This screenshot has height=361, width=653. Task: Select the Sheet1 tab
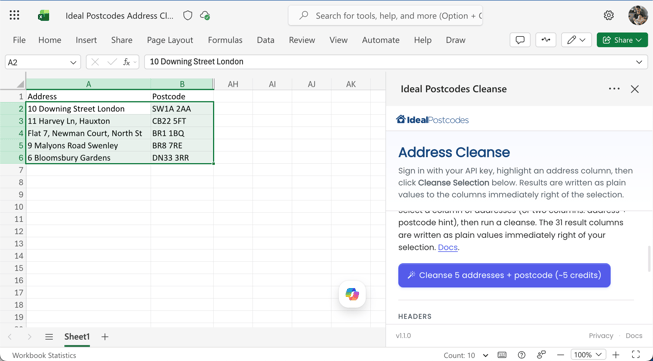point(77,337)
